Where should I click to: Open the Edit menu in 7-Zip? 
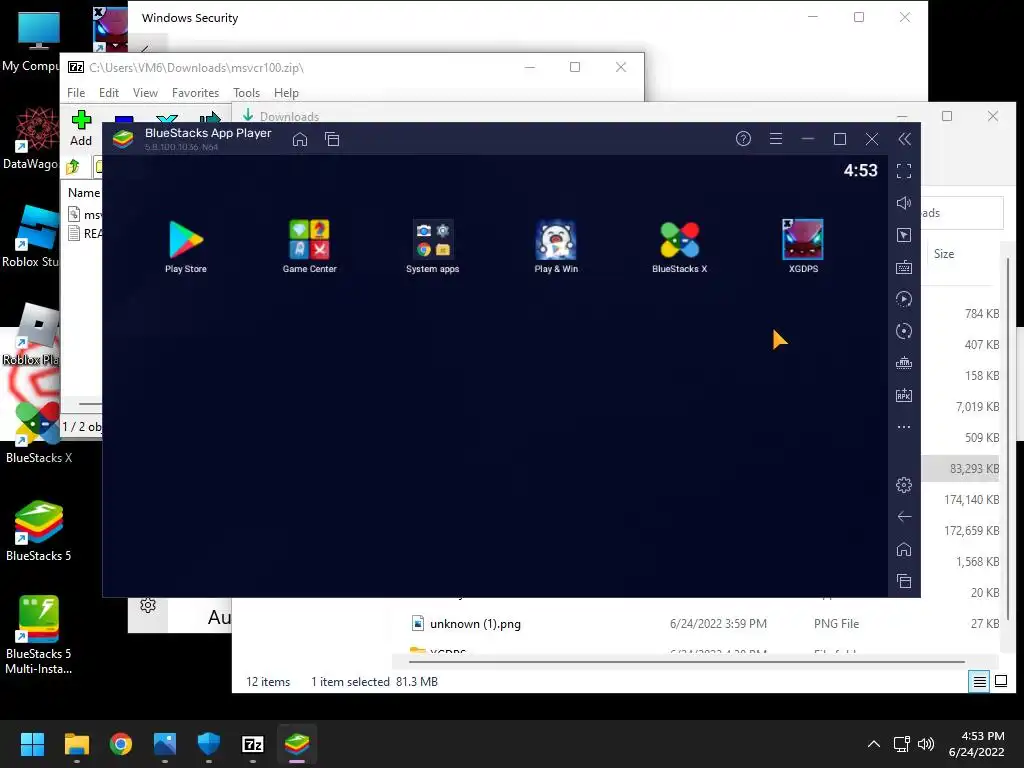108,93
